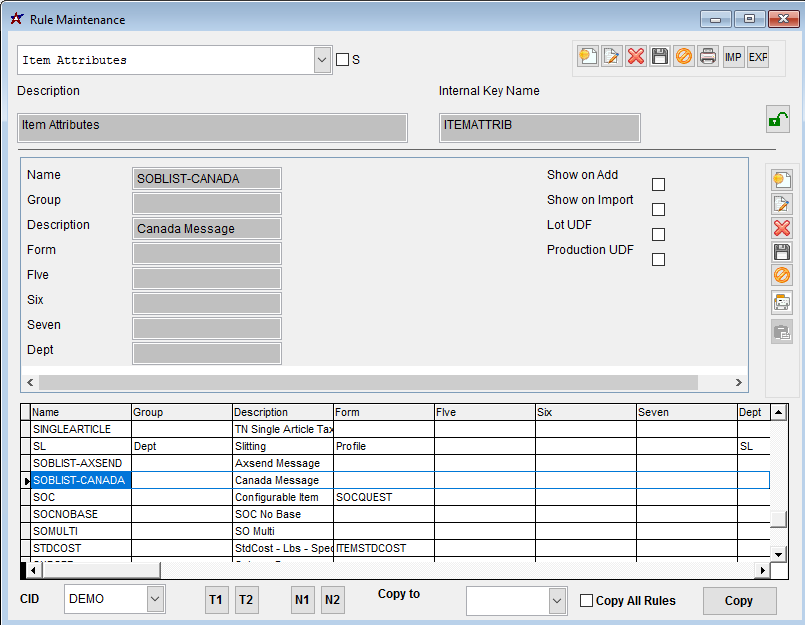Click the Description field containing Canada Message
The height and width of the screenshot is (625, 805).
[207, 229]
